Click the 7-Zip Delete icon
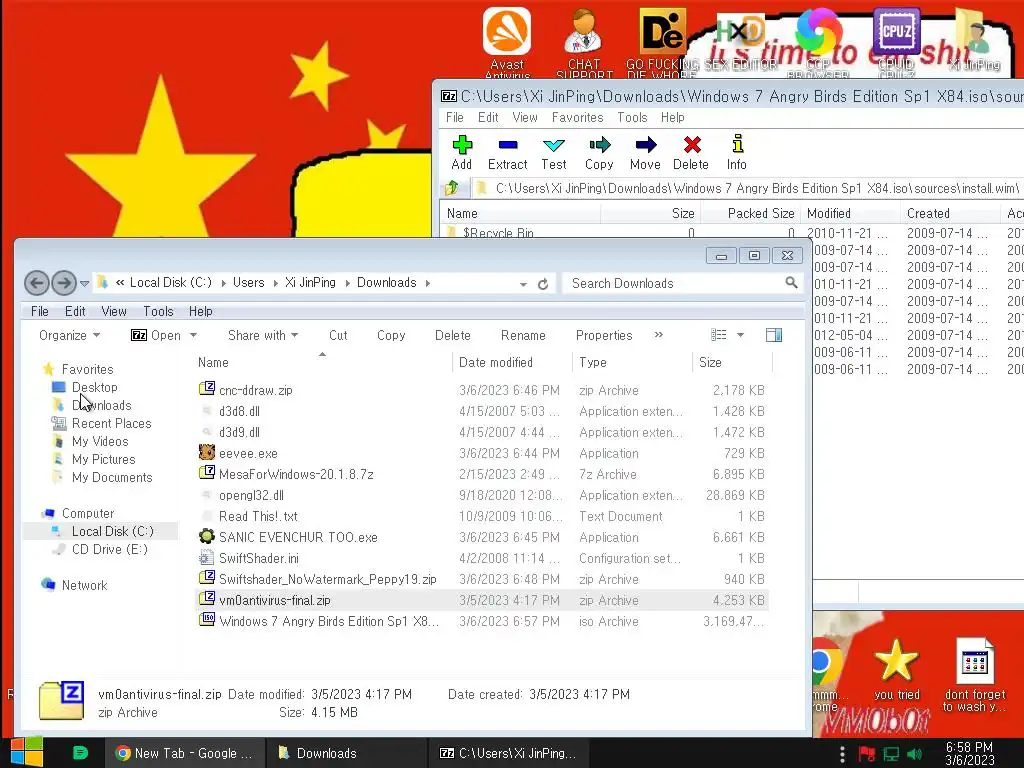The width and height of the screenshot is (1024, 768). click(x=692, y=145)
